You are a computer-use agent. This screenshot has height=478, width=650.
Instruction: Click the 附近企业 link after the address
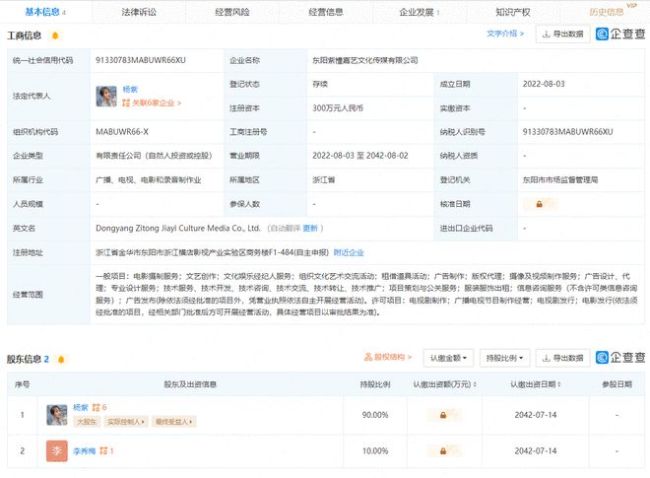click(349, 253)
